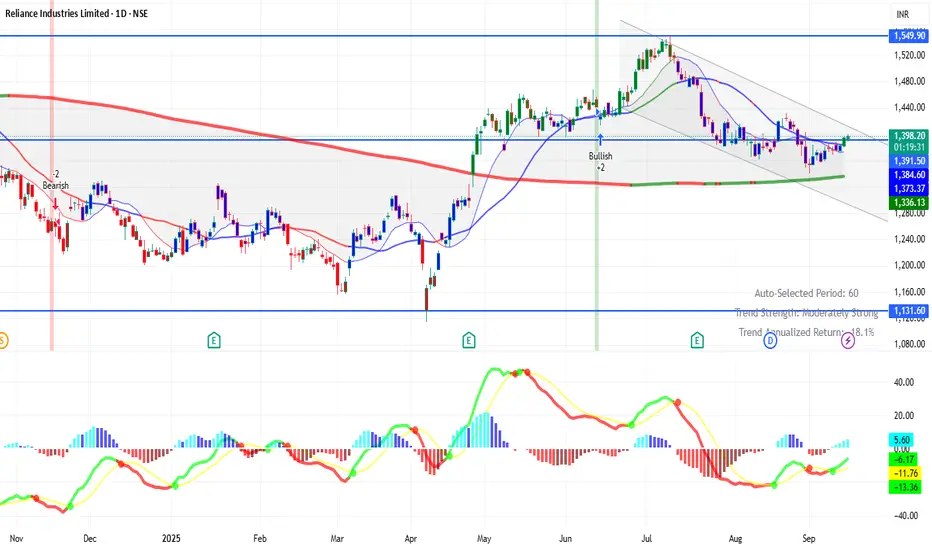The height and width of the screenshot is (550, 932).
Task: Open the blue dividend D marker
Action: click(770, 341)
